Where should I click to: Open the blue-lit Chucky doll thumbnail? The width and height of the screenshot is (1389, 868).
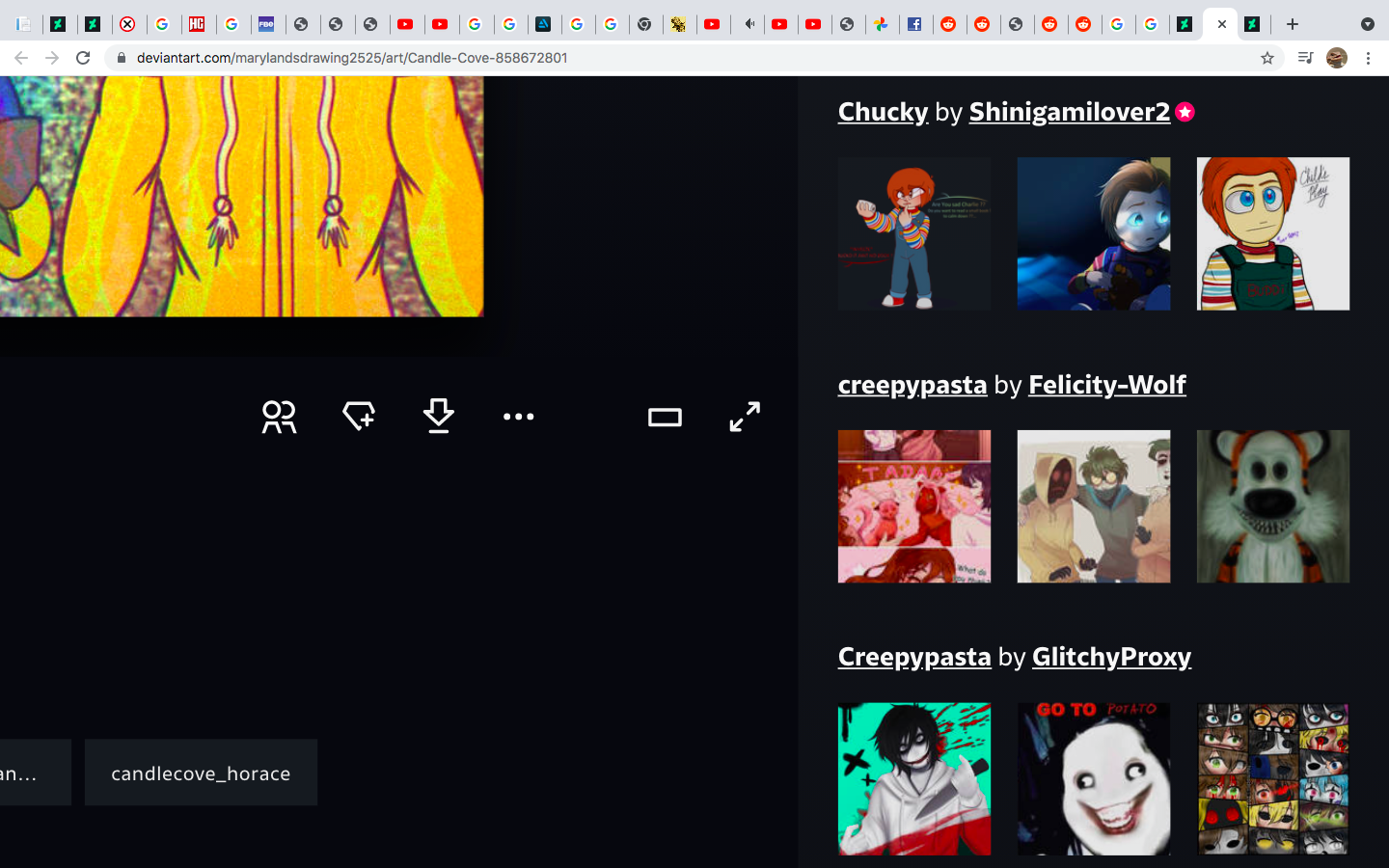(1094, 233)
